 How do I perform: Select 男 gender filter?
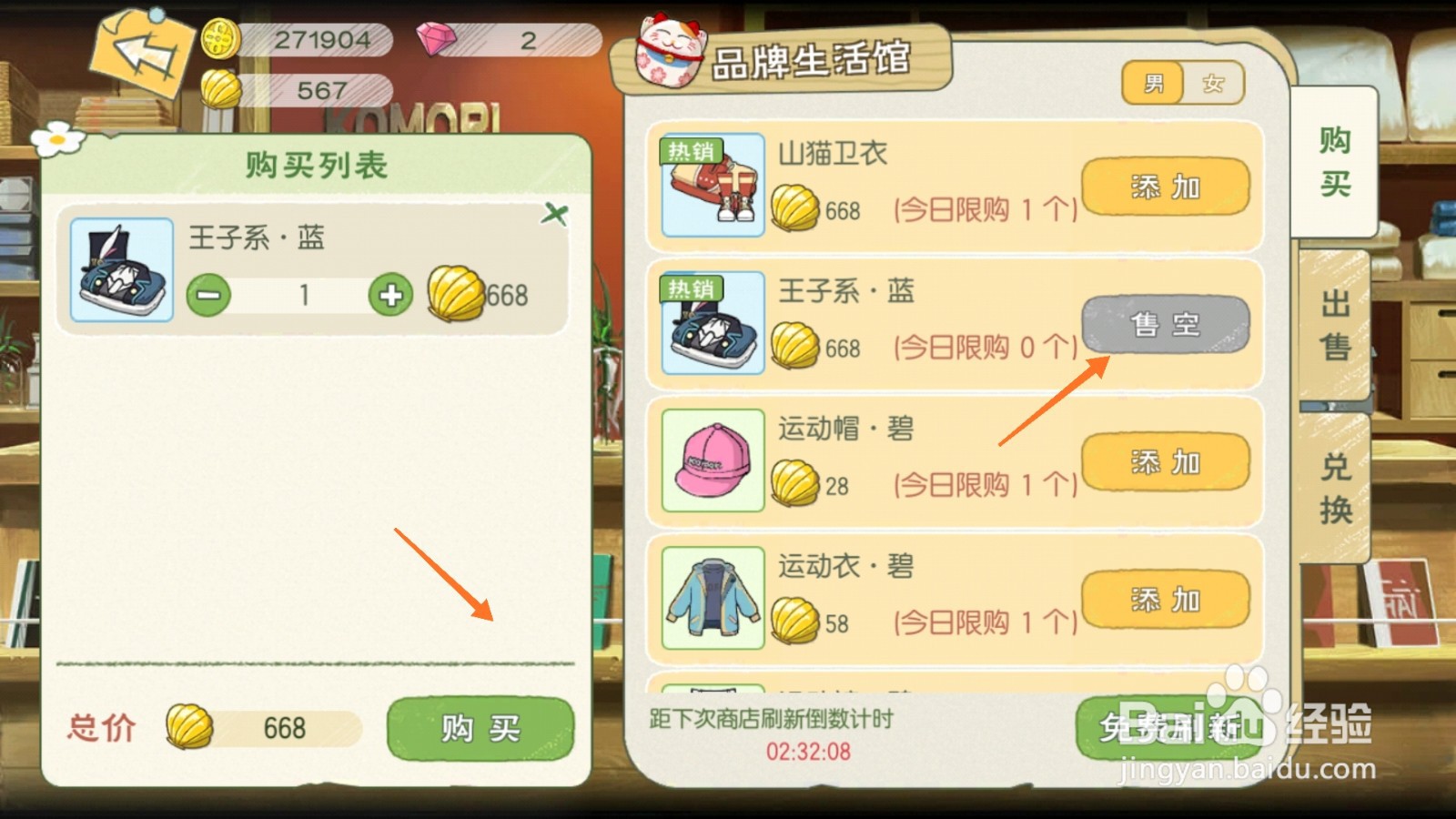(1153, 84)
